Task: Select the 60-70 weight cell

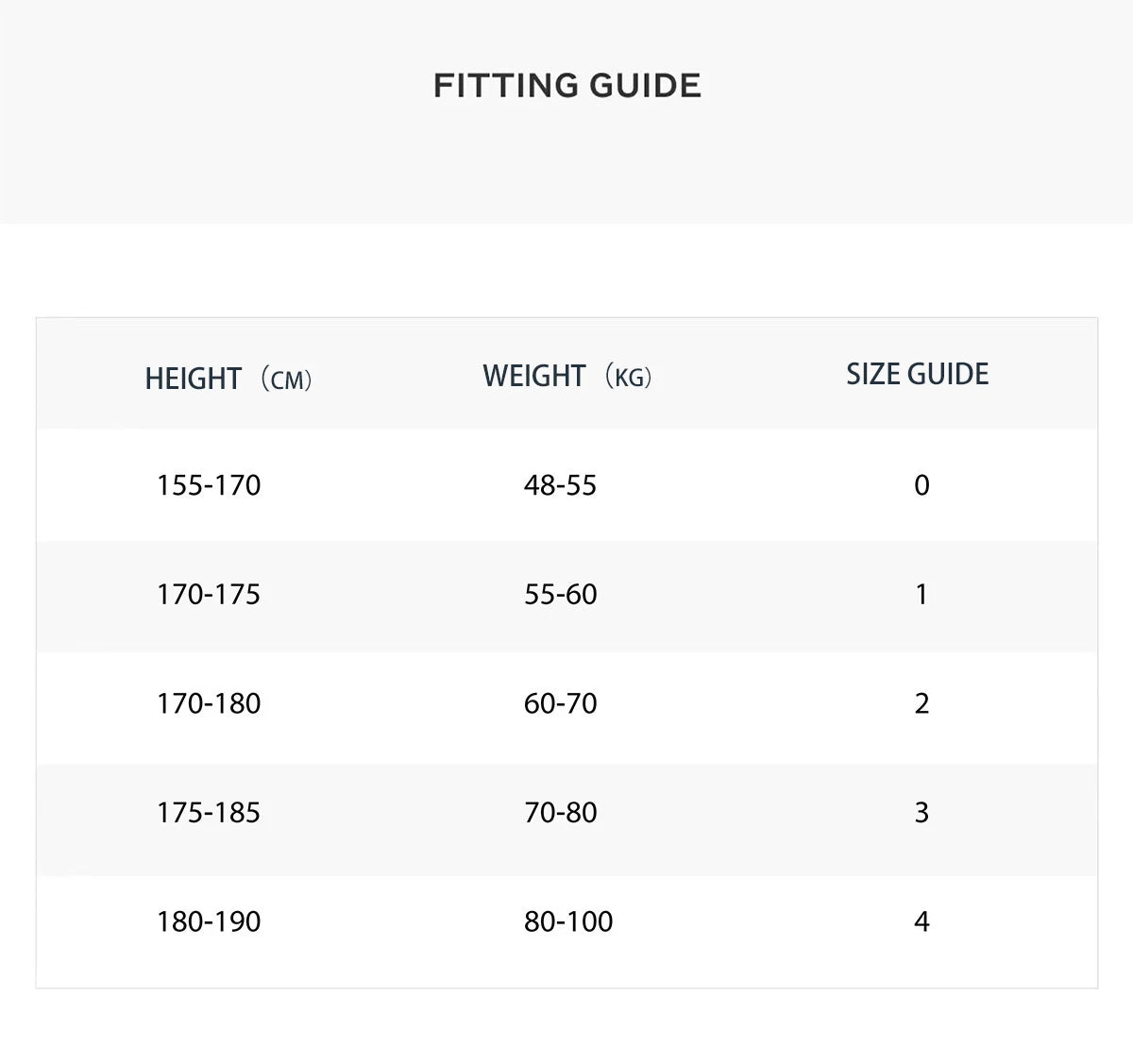Action: (x=560, y=703)
